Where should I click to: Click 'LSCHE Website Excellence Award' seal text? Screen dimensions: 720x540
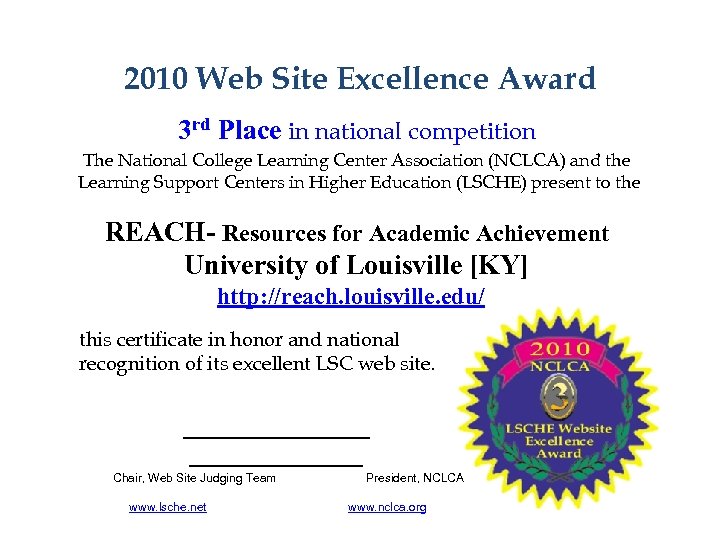559,441
